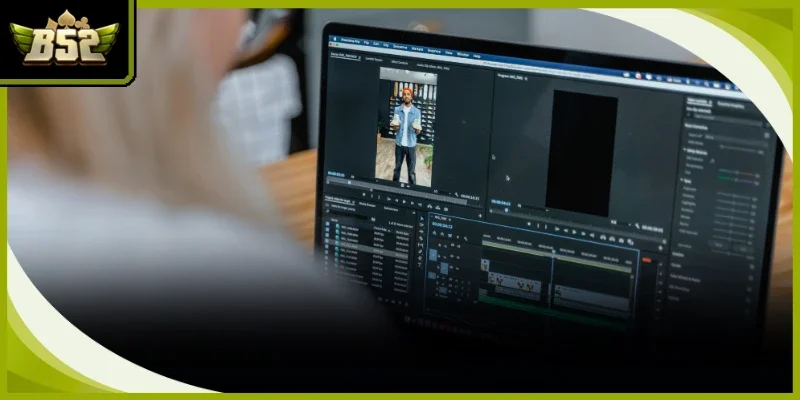
Task: Open the File menu
Action: [366, 43]
